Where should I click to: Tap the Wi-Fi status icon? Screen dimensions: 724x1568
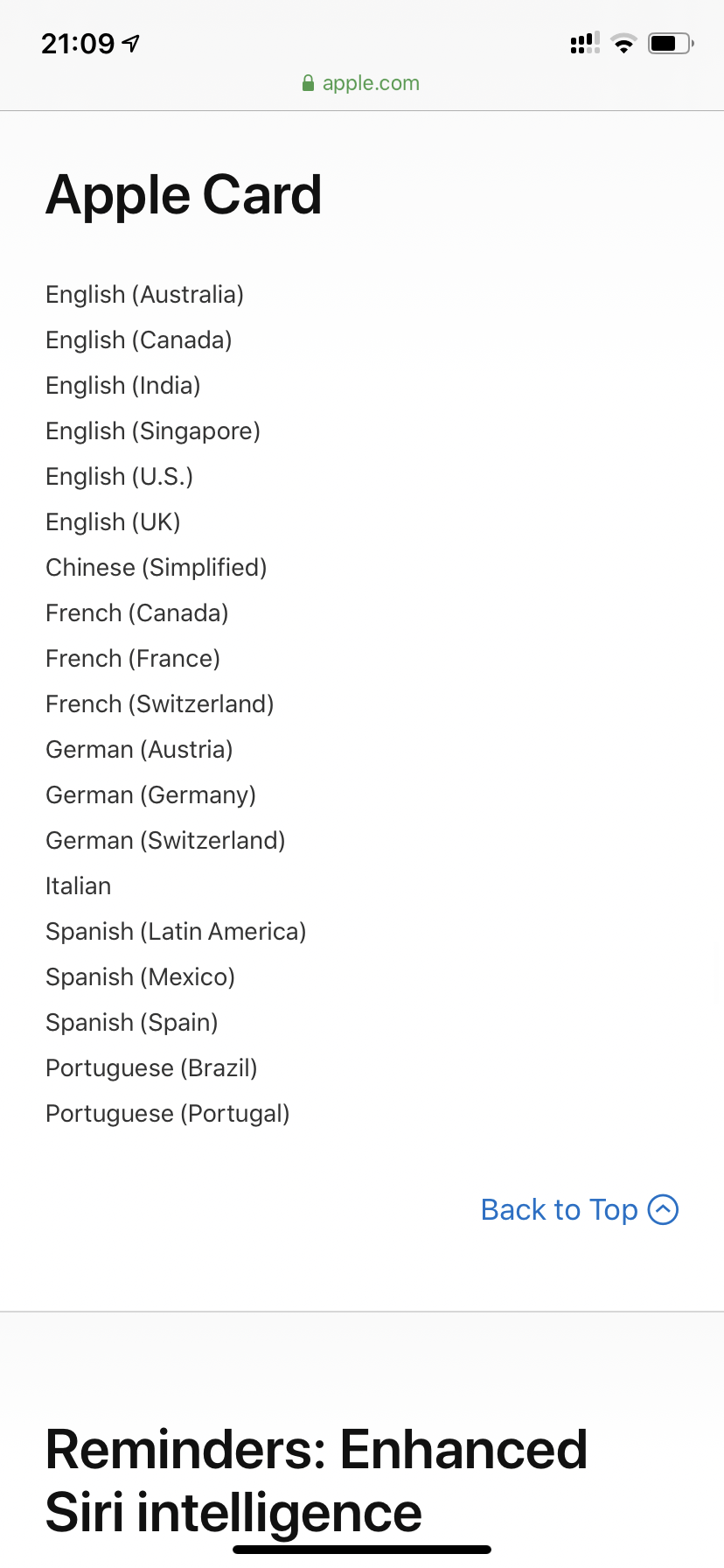click(623, 44)
